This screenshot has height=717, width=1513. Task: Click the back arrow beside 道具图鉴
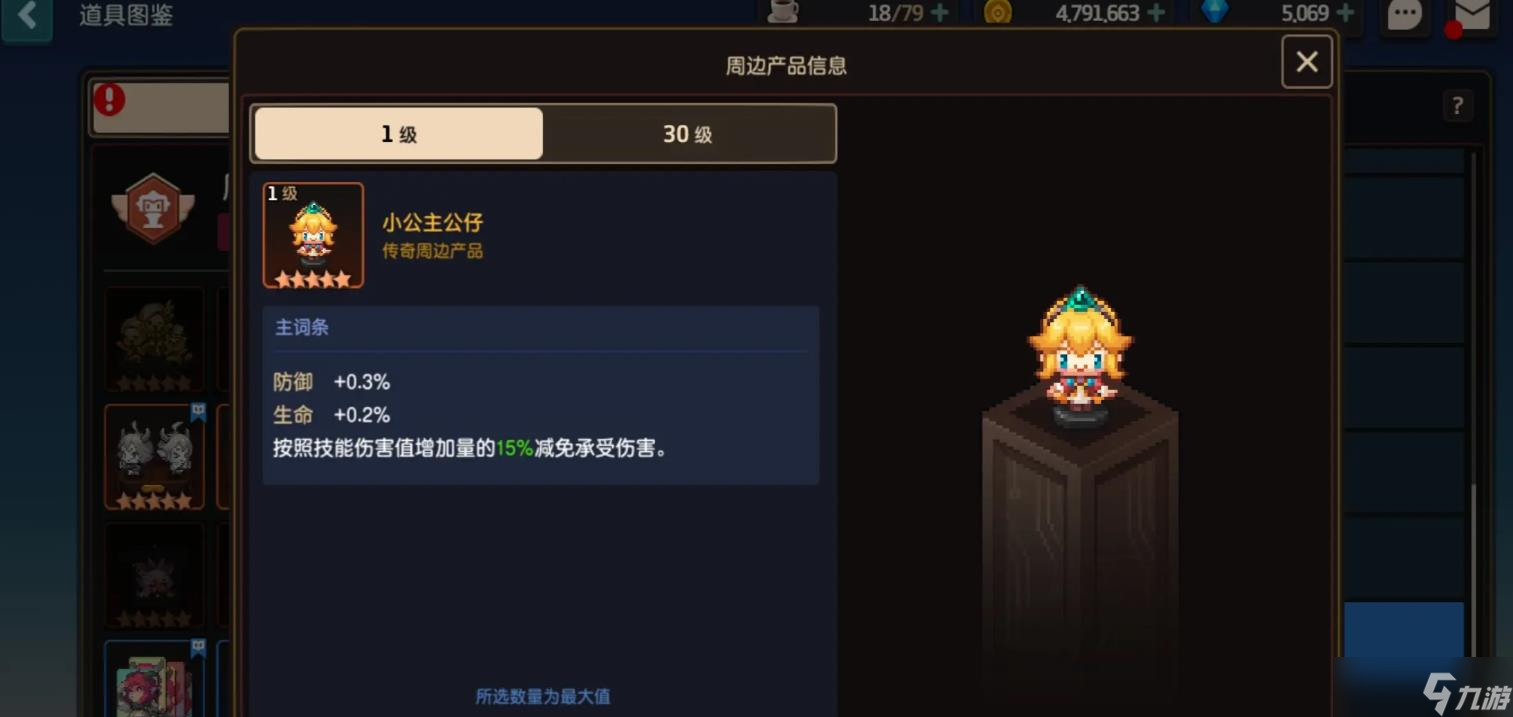[26, 16]
